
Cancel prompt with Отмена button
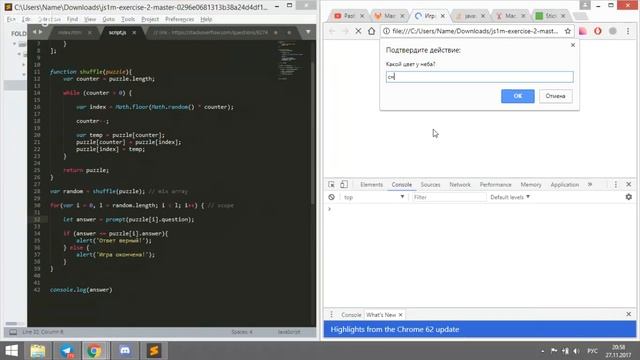[556, 96]
